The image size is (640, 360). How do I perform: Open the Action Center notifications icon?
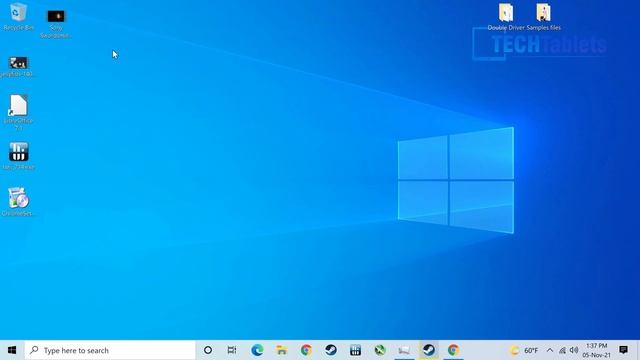pos(623,350)
